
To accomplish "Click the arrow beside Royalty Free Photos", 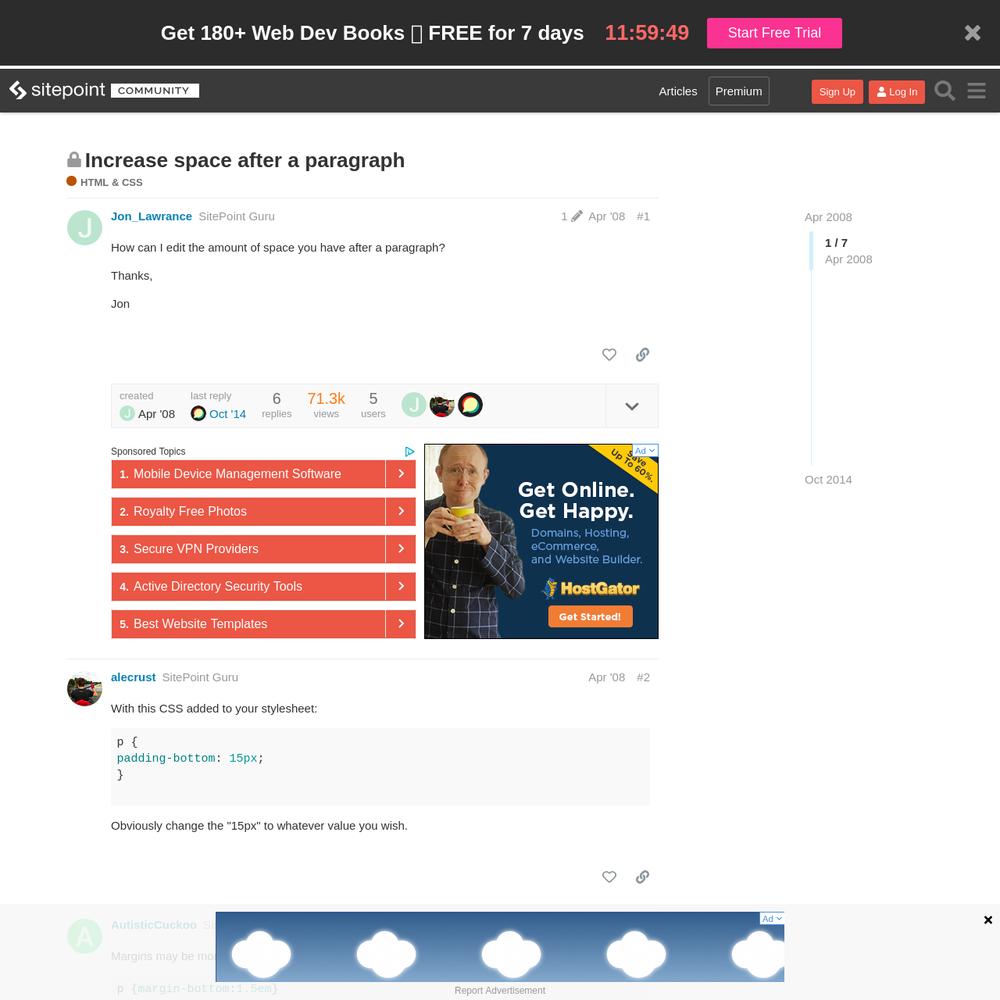I will [x=401, y=511].
